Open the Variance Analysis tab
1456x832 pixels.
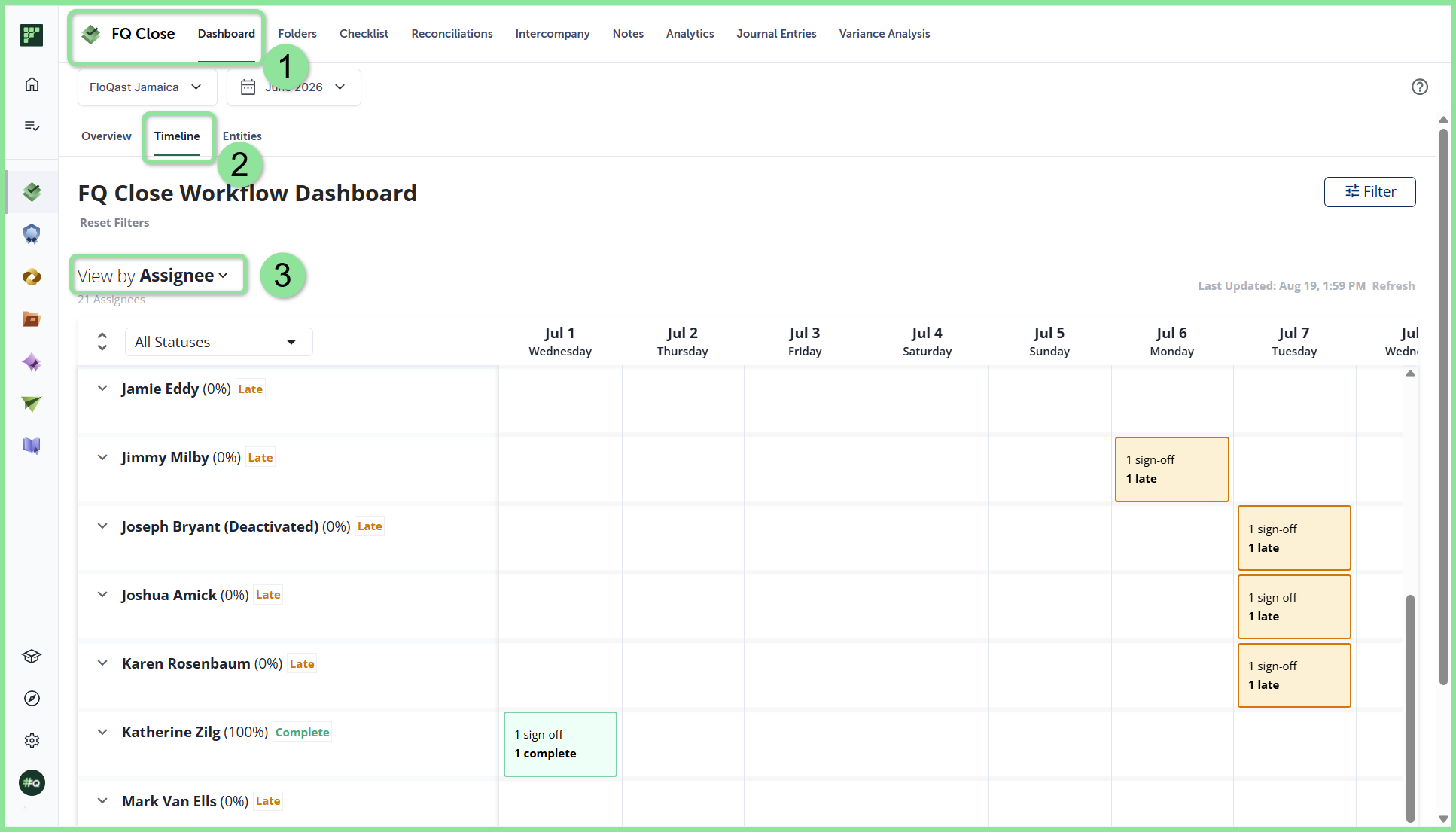(885, 34)
